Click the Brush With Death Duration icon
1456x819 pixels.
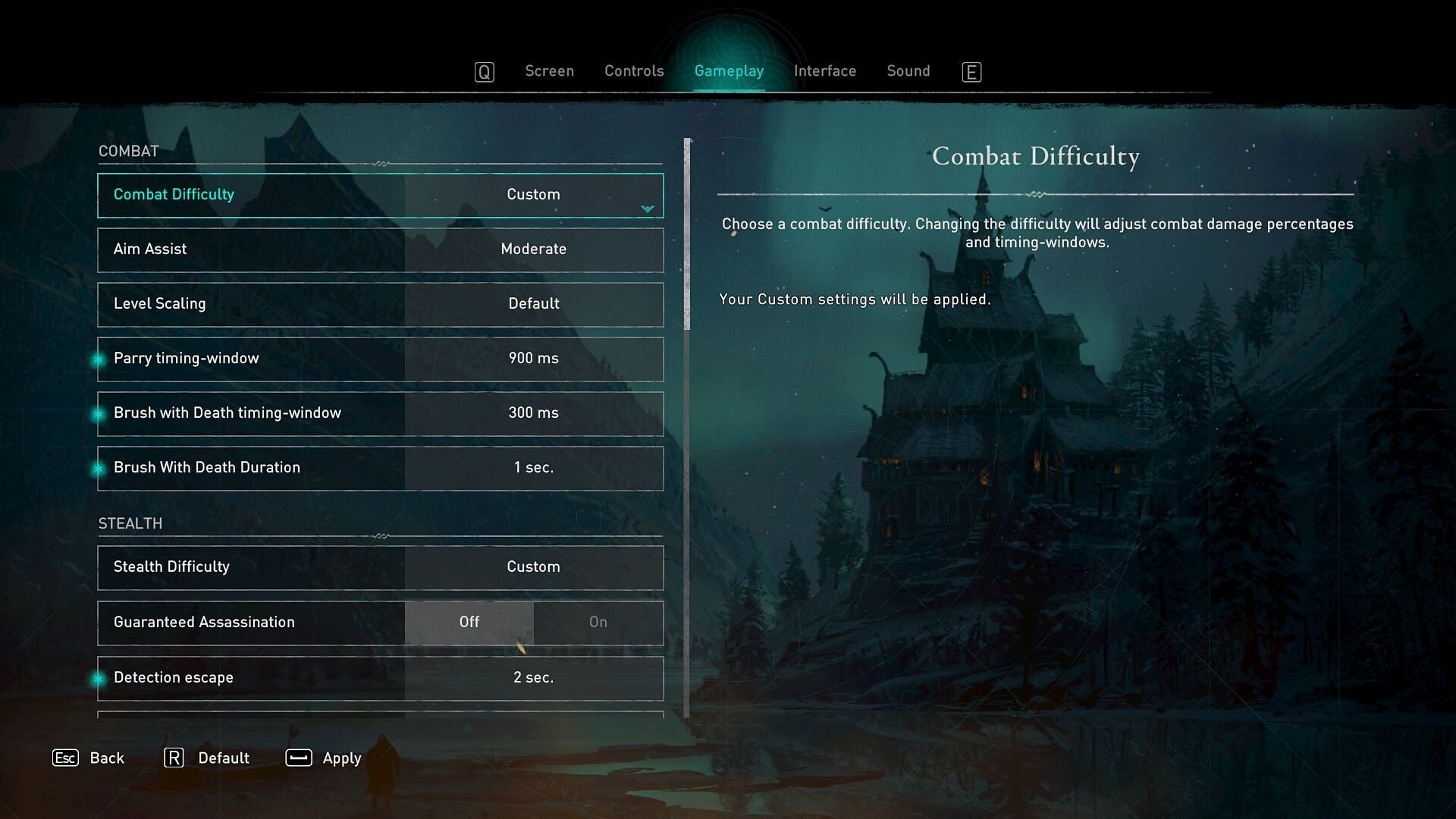pos(97,467)
